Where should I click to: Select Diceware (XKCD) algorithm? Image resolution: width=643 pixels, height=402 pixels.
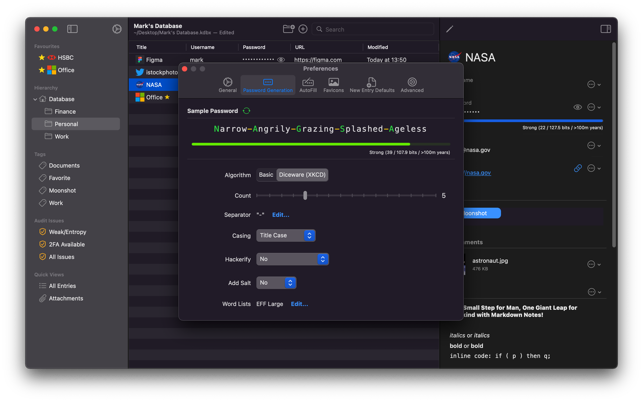click(x=302, y=175)
